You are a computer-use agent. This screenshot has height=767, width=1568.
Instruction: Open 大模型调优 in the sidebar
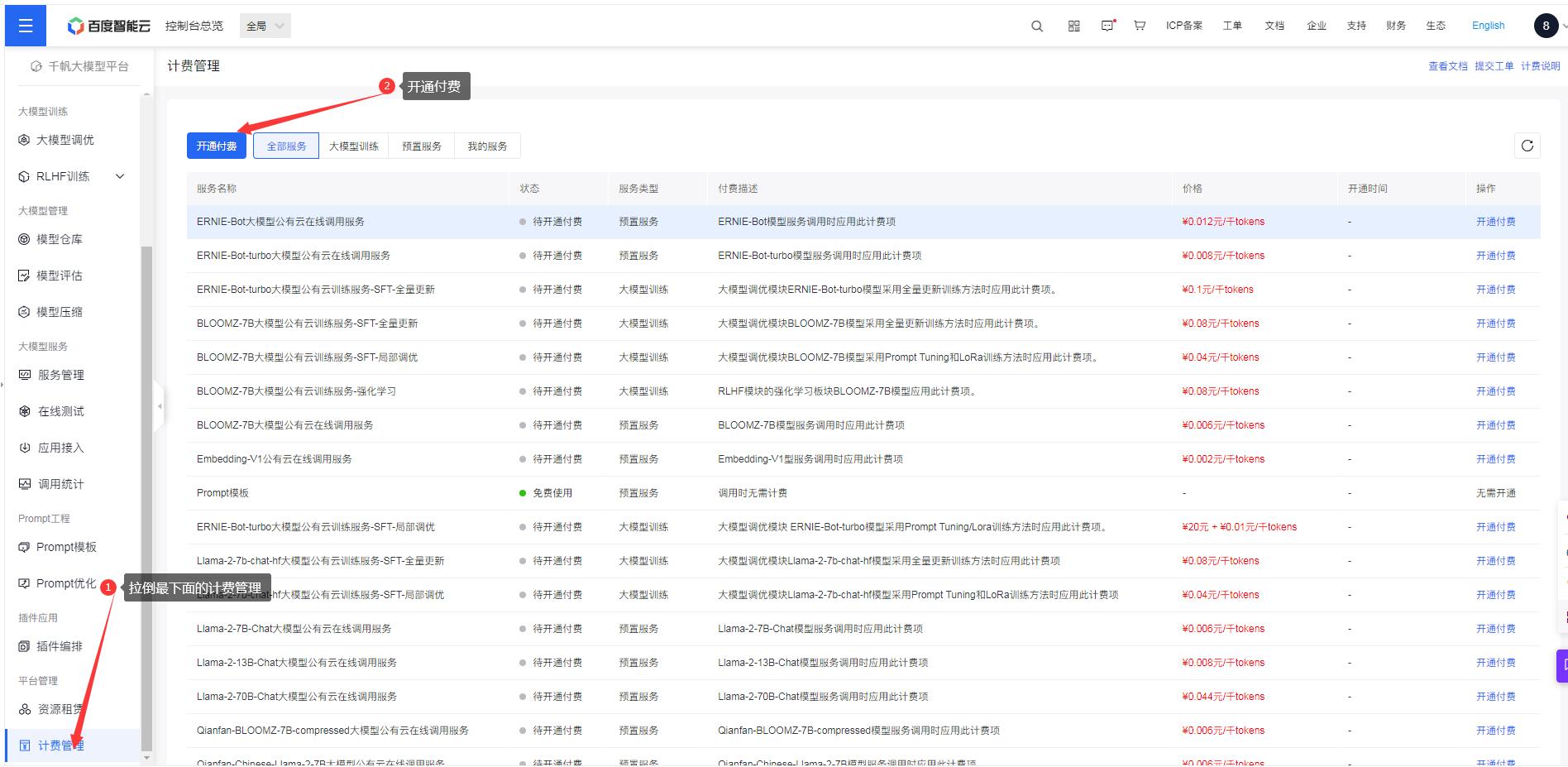(65, 140)
